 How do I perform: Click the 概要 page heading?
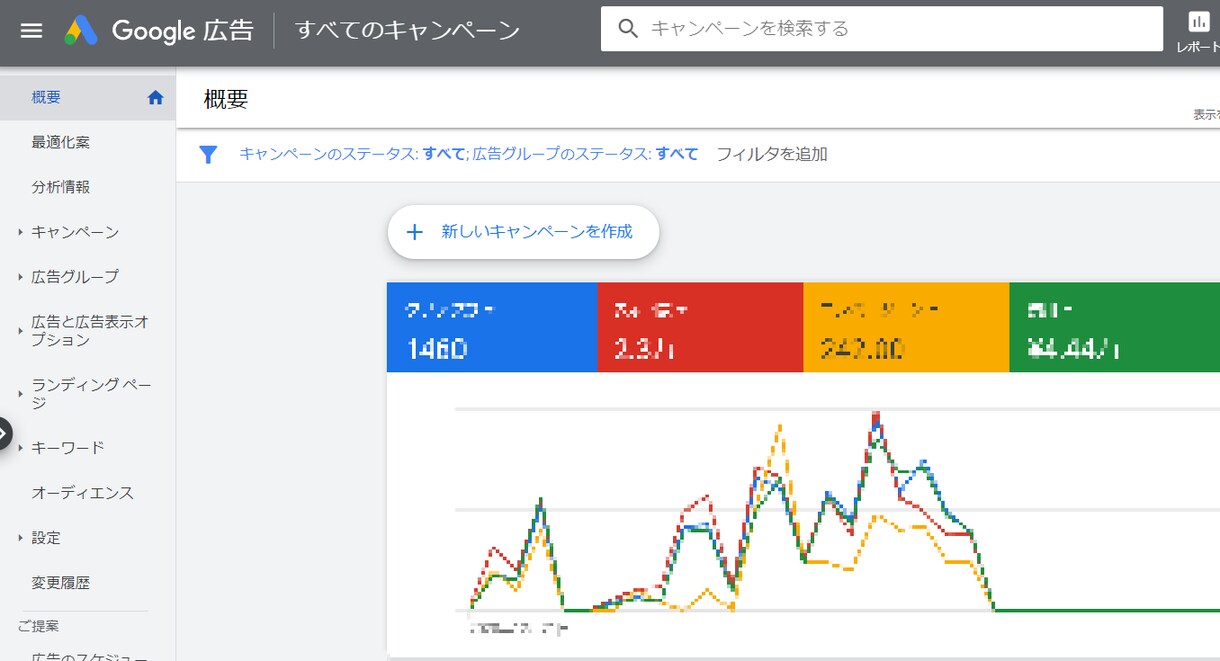[226, 99]
